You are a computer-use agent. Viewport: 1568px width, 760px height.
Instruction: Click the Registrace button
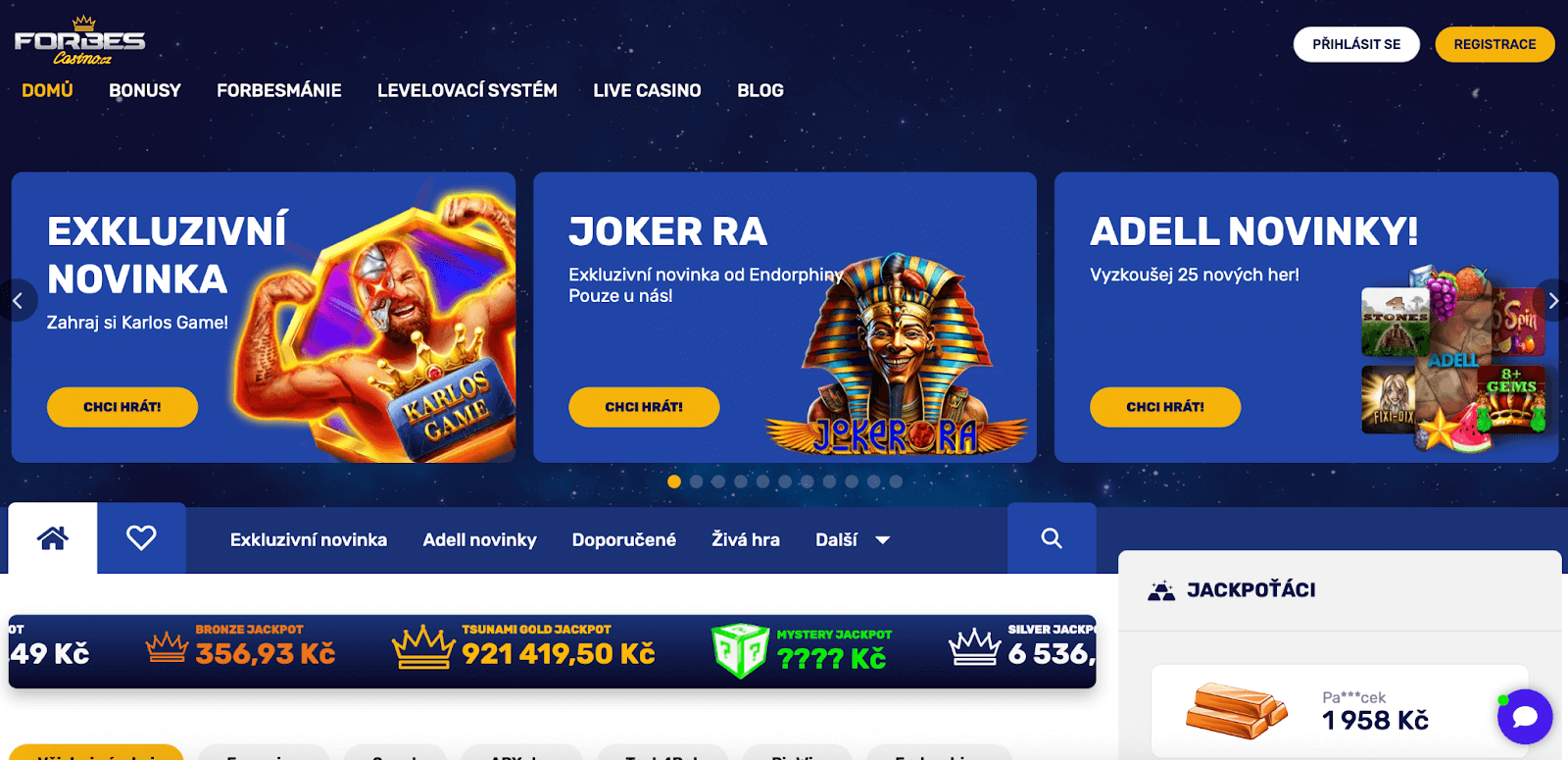pos(1494,44)
